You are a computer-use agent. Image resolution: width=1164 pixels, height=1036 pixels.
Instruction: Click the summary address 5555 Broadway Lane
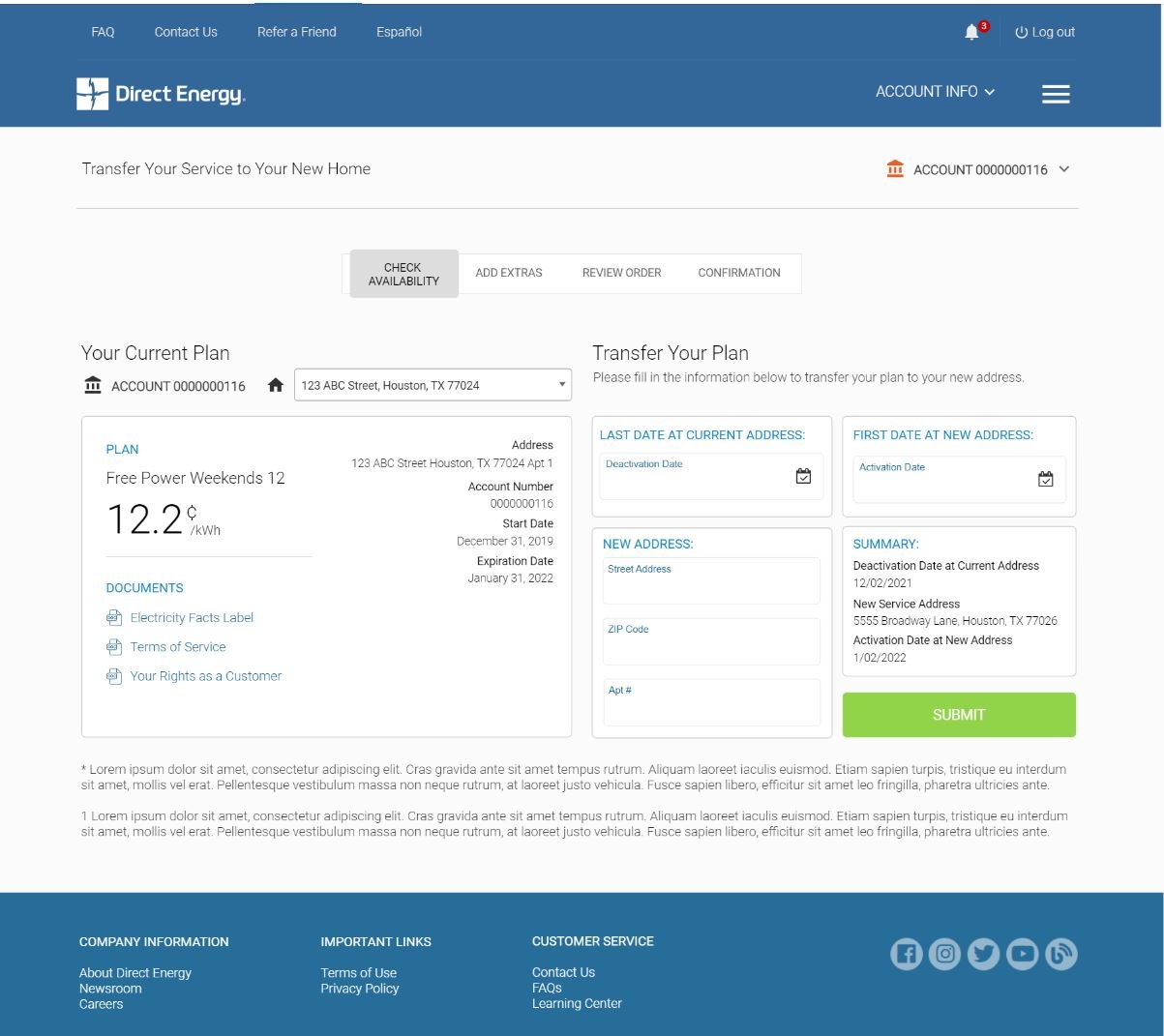point(955,621)
